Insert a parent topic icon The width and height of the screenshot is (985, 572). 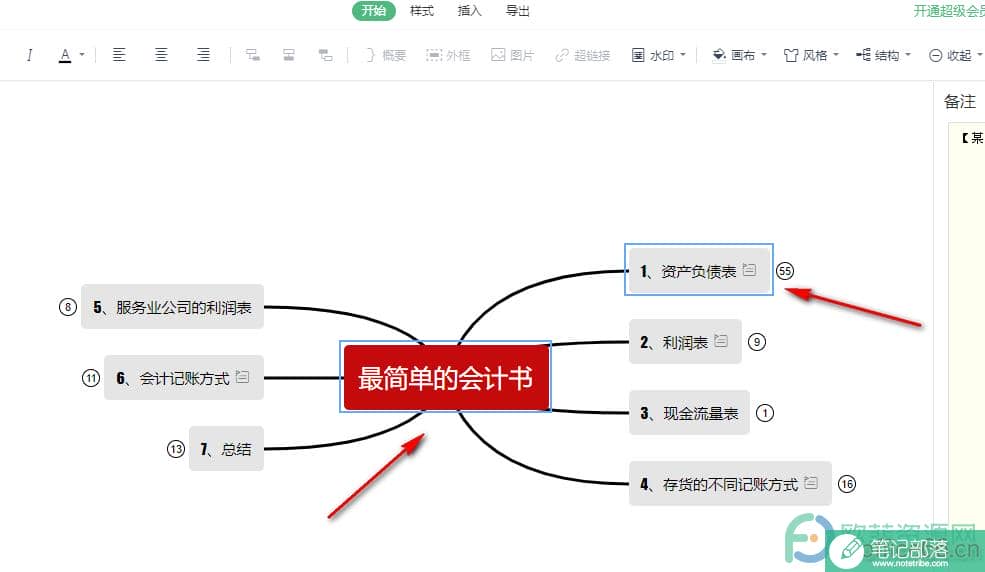pyautogui.click(x=325, y=55)
